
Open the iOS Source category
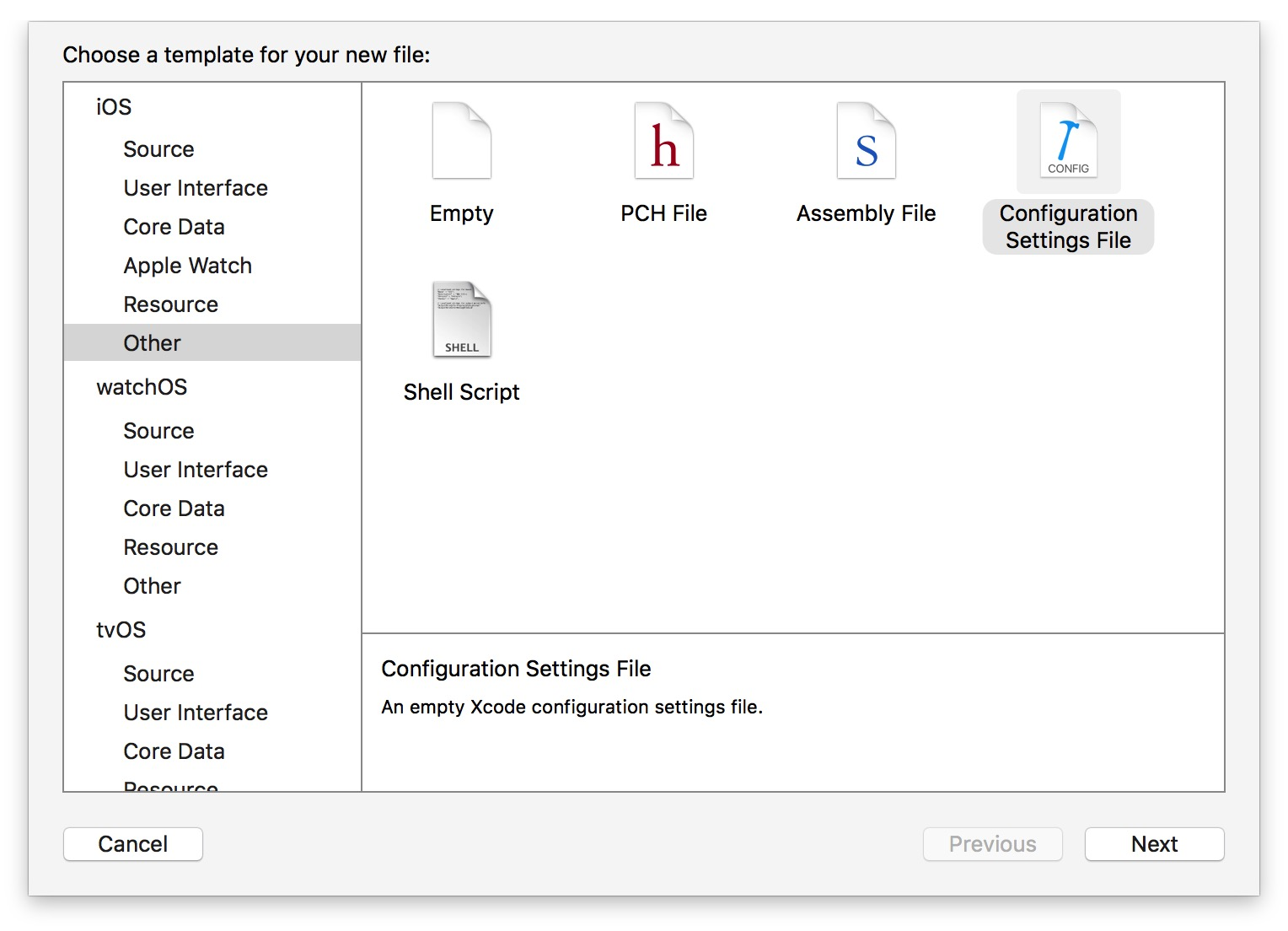[x=158, y=149]
